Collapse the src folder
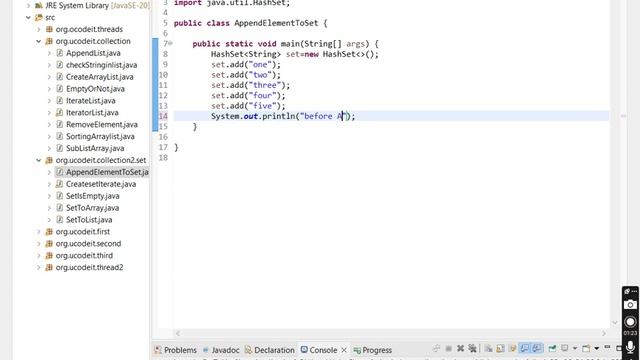 tap(28, 17)
